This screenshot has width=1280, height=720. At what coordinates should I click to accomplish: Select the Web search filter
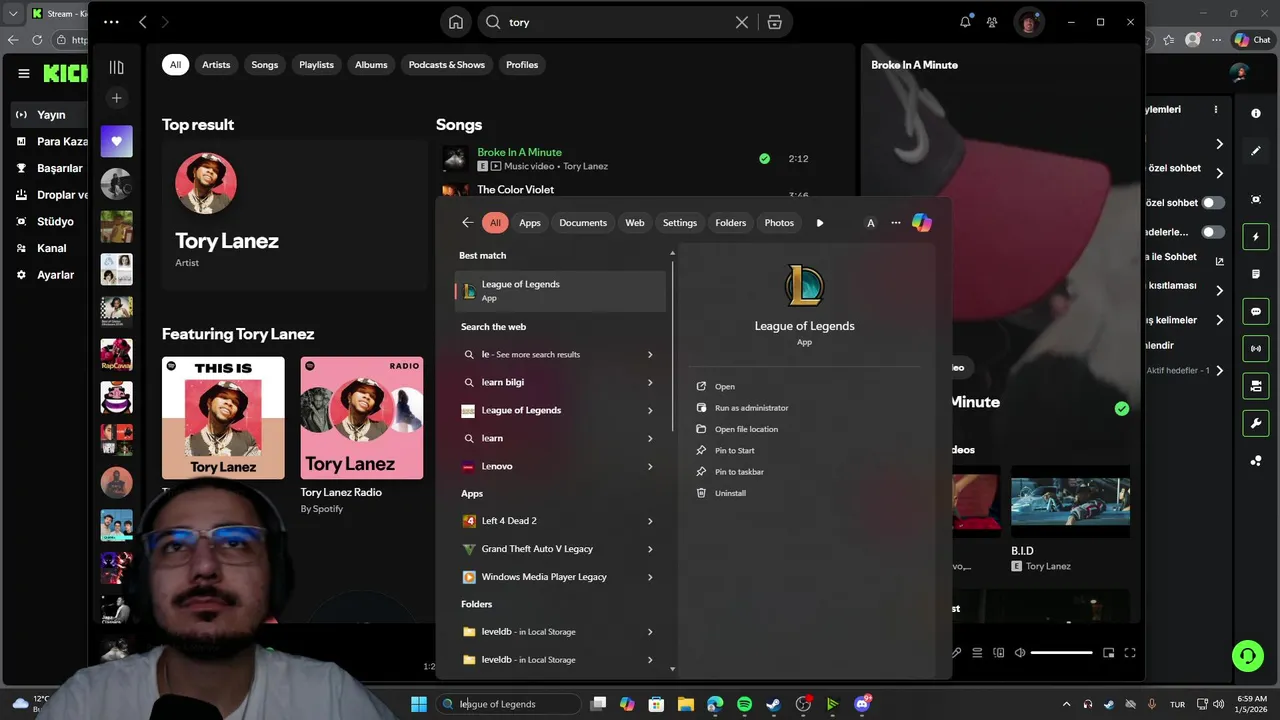click(x=635, y=223)
